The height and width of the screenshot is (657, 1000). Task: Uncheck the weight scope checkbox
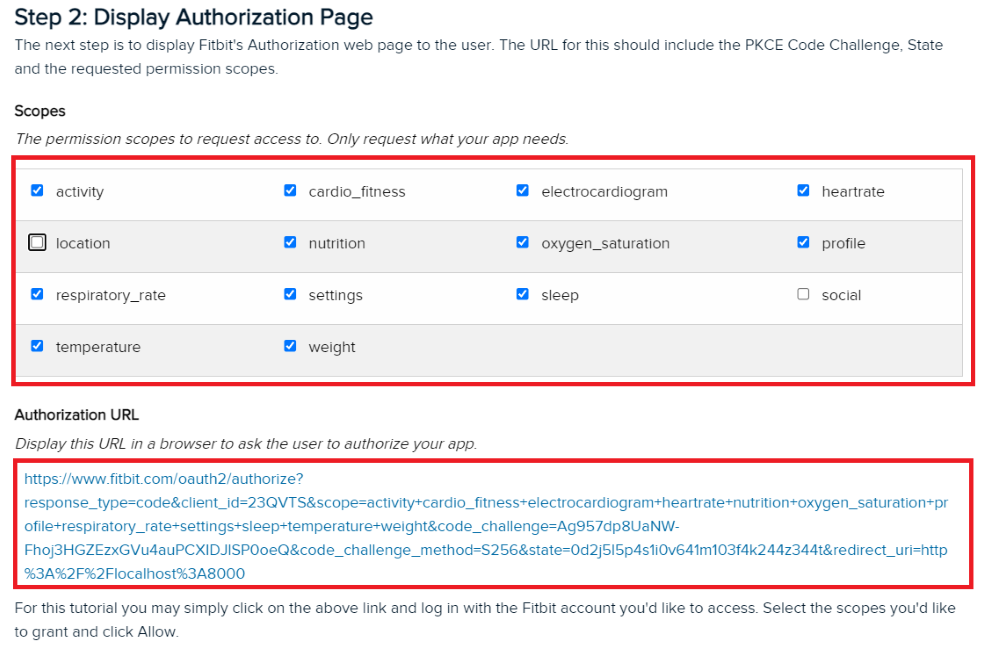coord(290,346)
